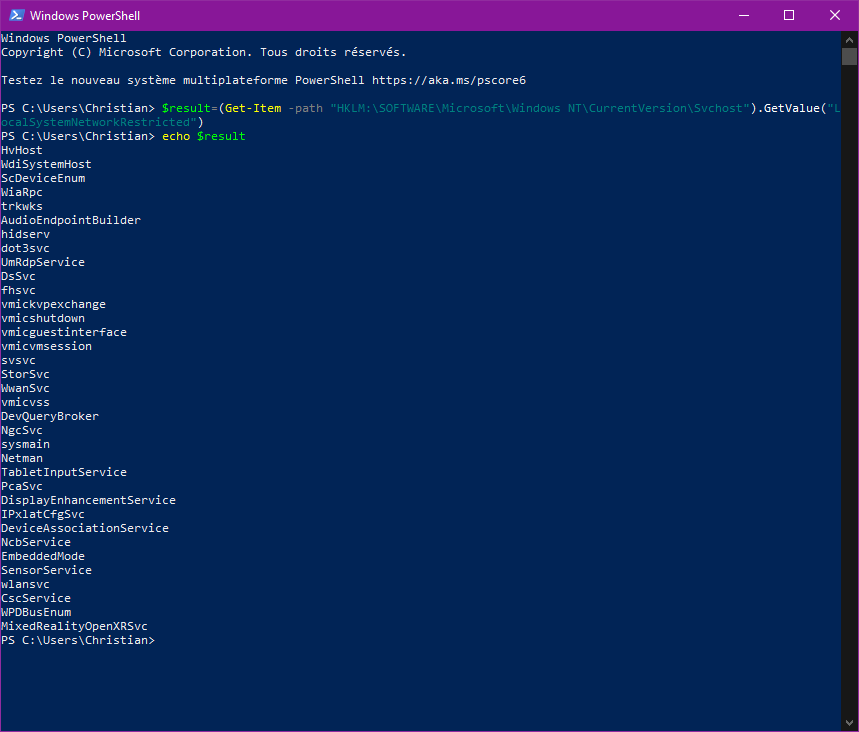Click the 'ocalSystemNetworkRestricted' wrapped string
This screenshot has height=732, width=859.
99,122
